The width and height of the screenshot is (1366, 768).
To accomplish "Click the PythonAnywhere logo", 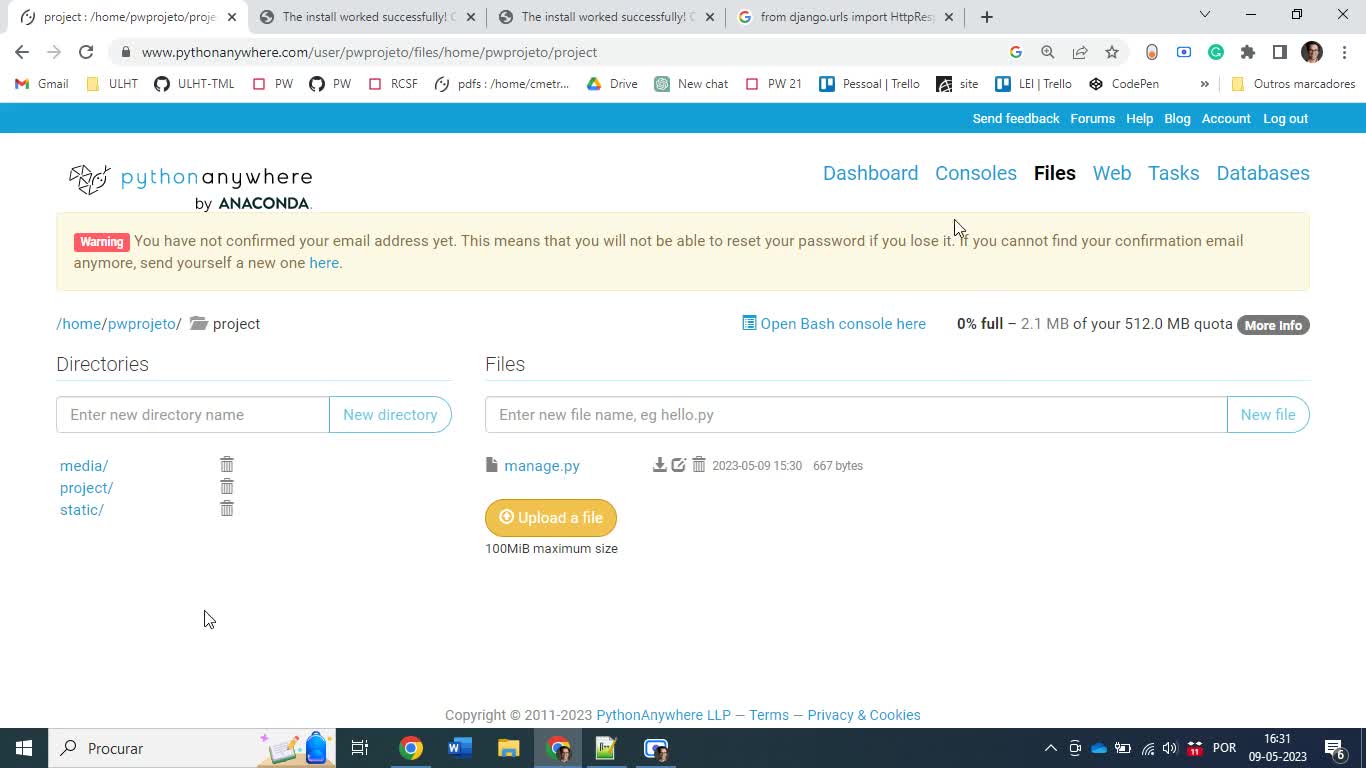I will (x=188, y=180).
